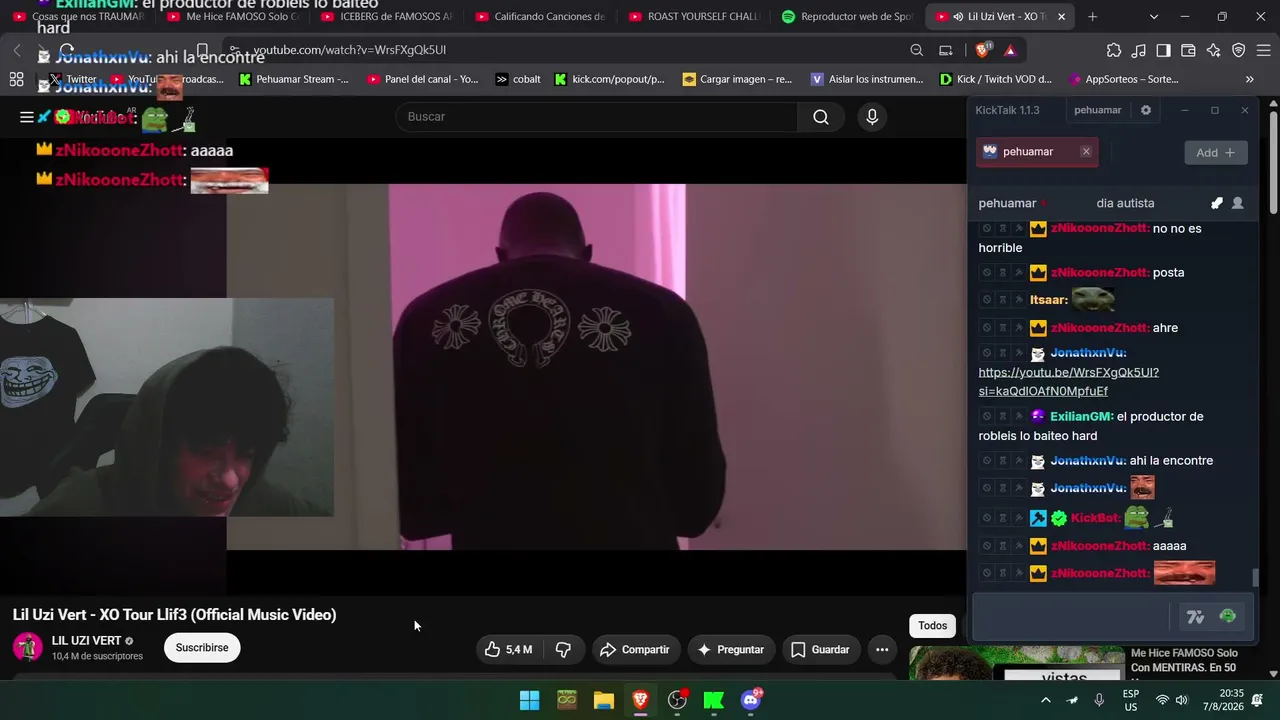The image size is (1280, 720).
Task: Click the YouTube search magnifier button
Action: click(821, 117)
